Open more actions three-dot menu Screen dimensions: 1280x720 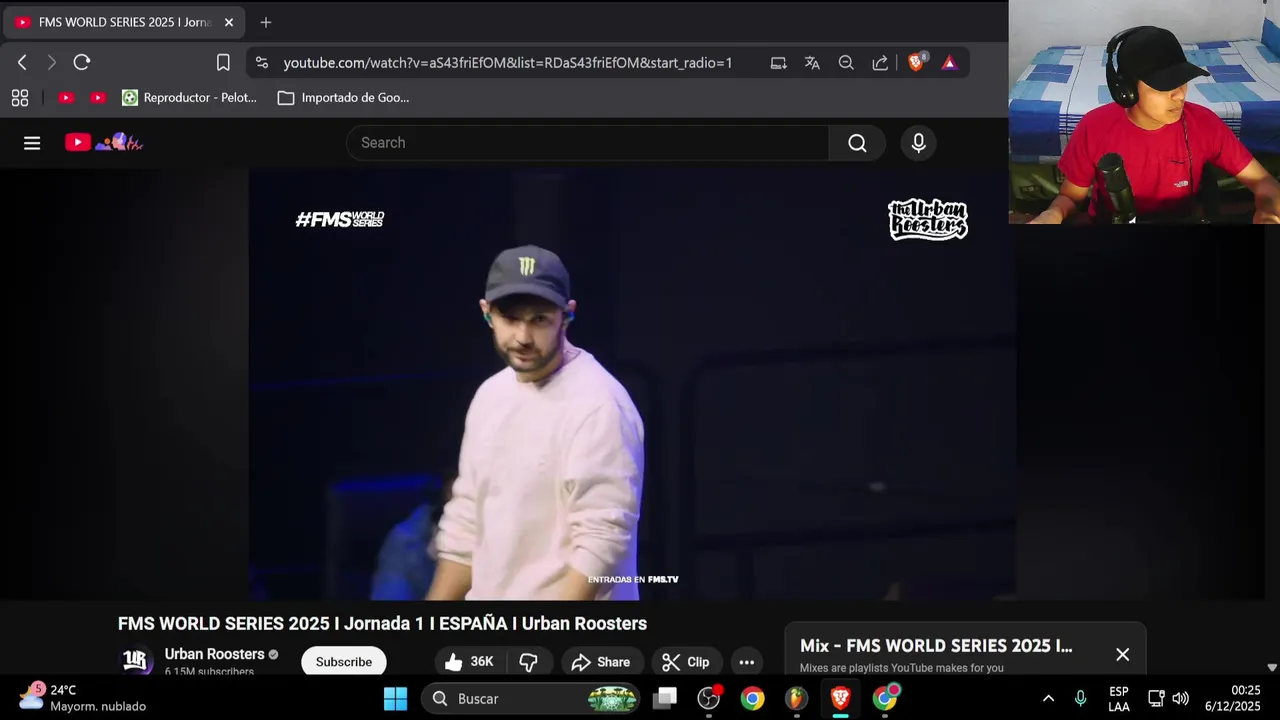747,662
